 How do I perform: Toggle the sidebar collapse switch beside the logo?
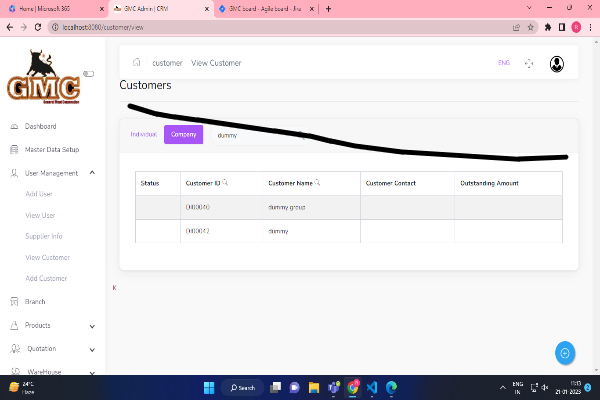coord(89,73)
